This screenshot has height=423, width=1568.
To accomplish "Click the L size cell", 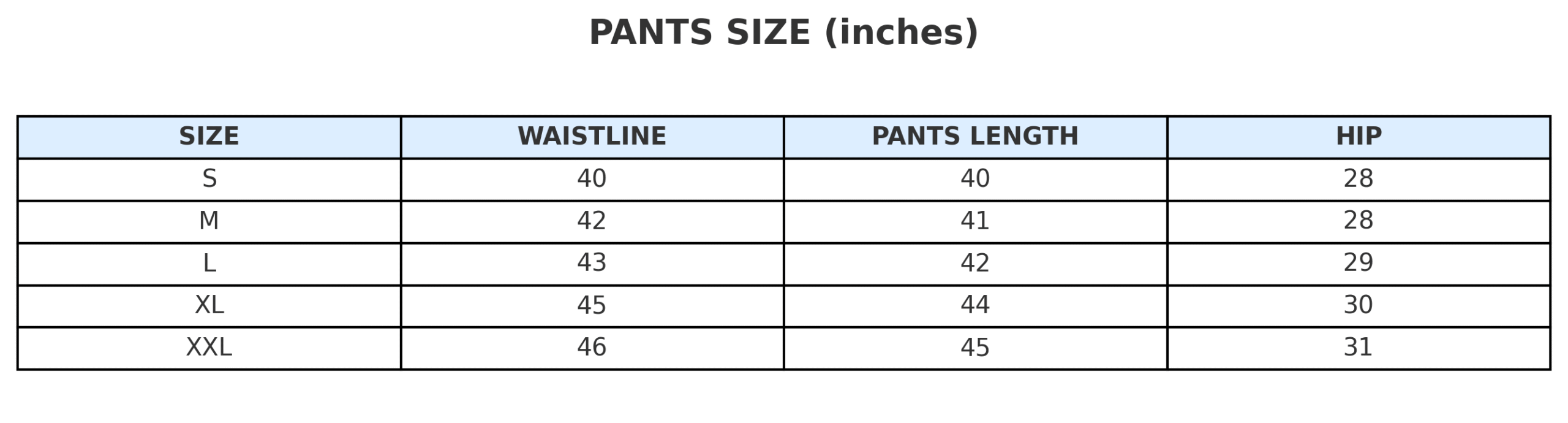I will point(209,263).
